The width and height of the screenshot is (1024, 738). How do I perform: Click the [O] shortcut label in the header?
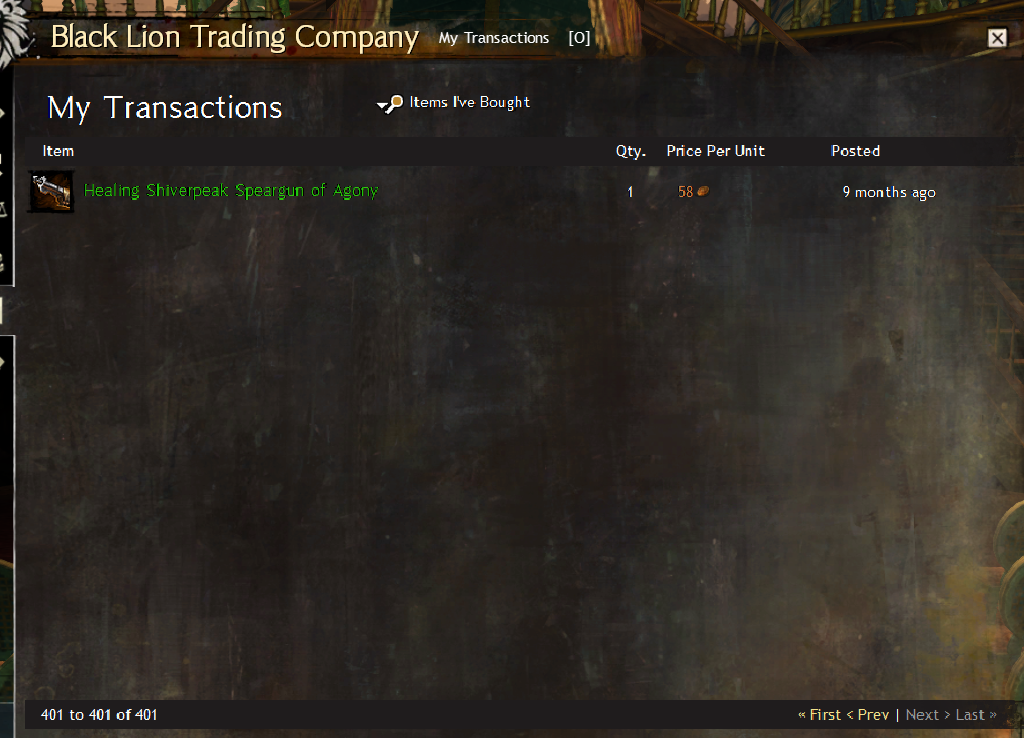pyautogui.click(x=579, y=38)
